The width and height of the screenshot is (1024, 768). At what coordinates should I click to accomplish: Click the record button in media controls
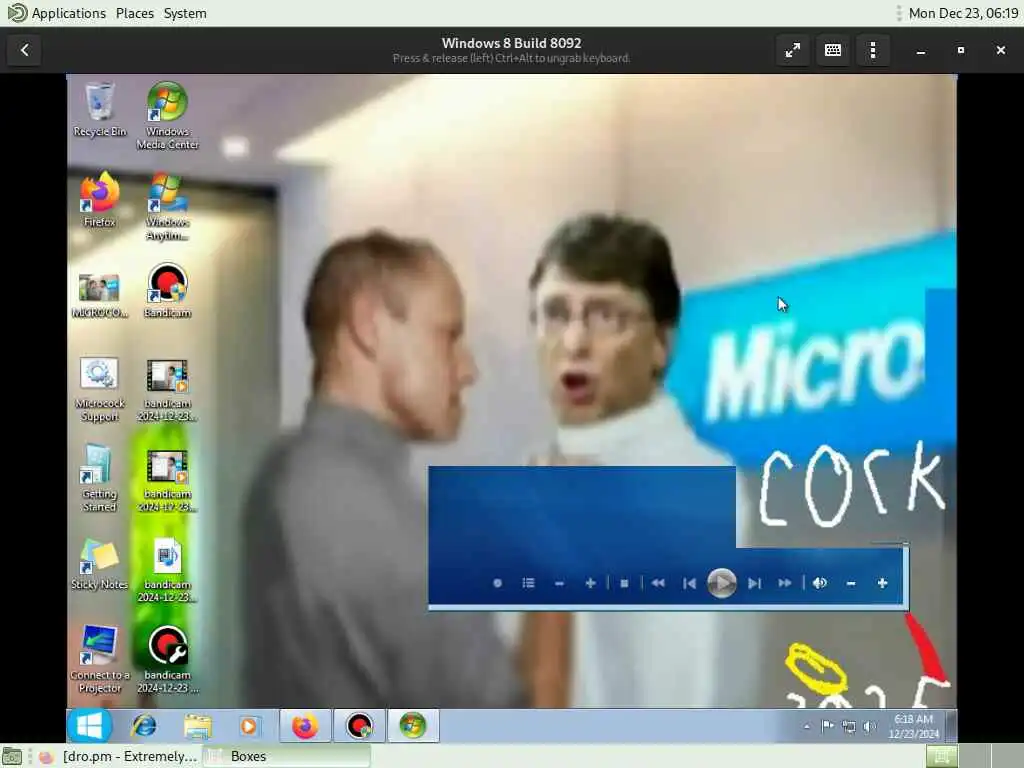pos(498,583)
